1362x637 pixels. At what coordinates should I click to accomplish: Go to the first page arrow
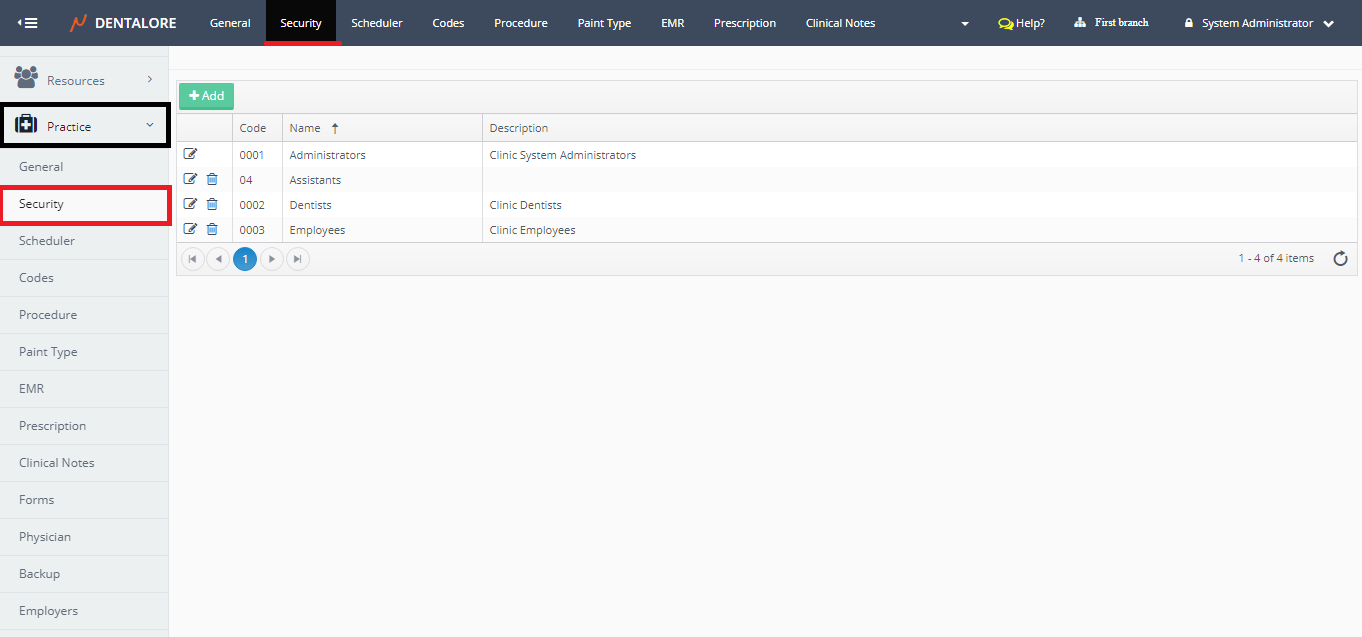[192, 259]
